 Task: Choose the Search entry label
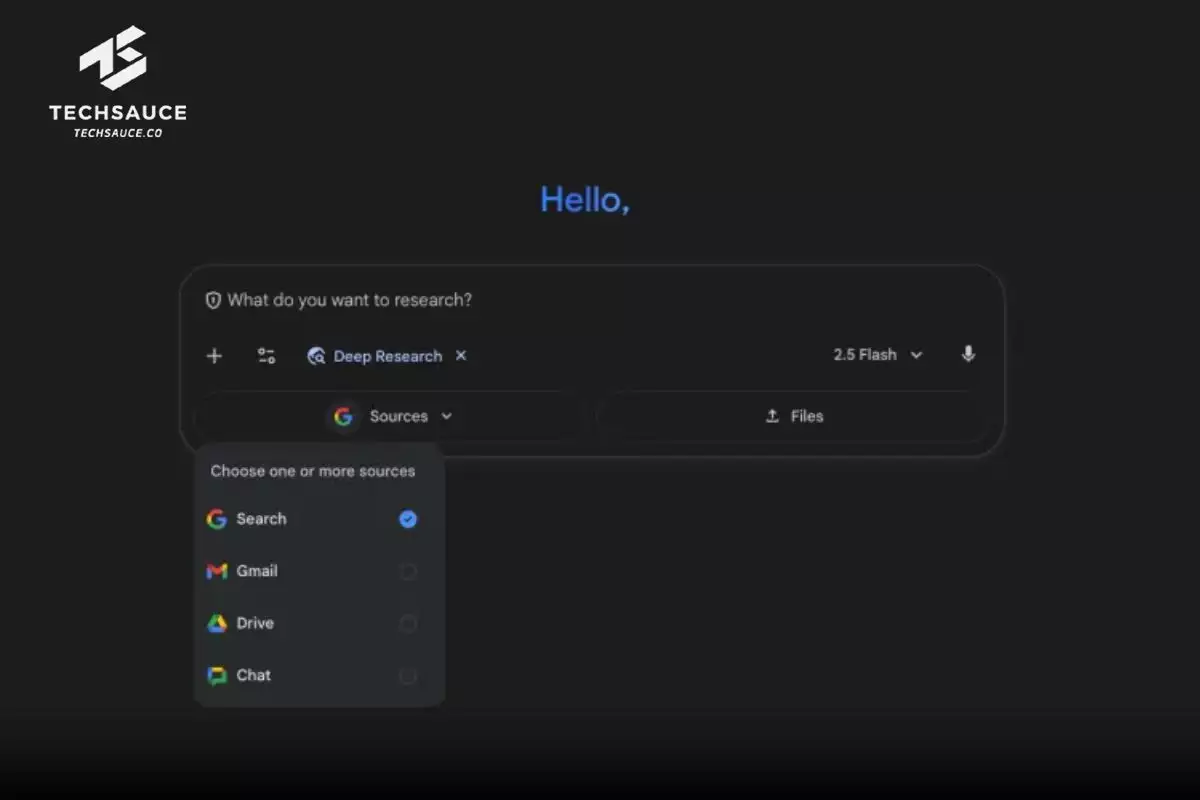261,519
